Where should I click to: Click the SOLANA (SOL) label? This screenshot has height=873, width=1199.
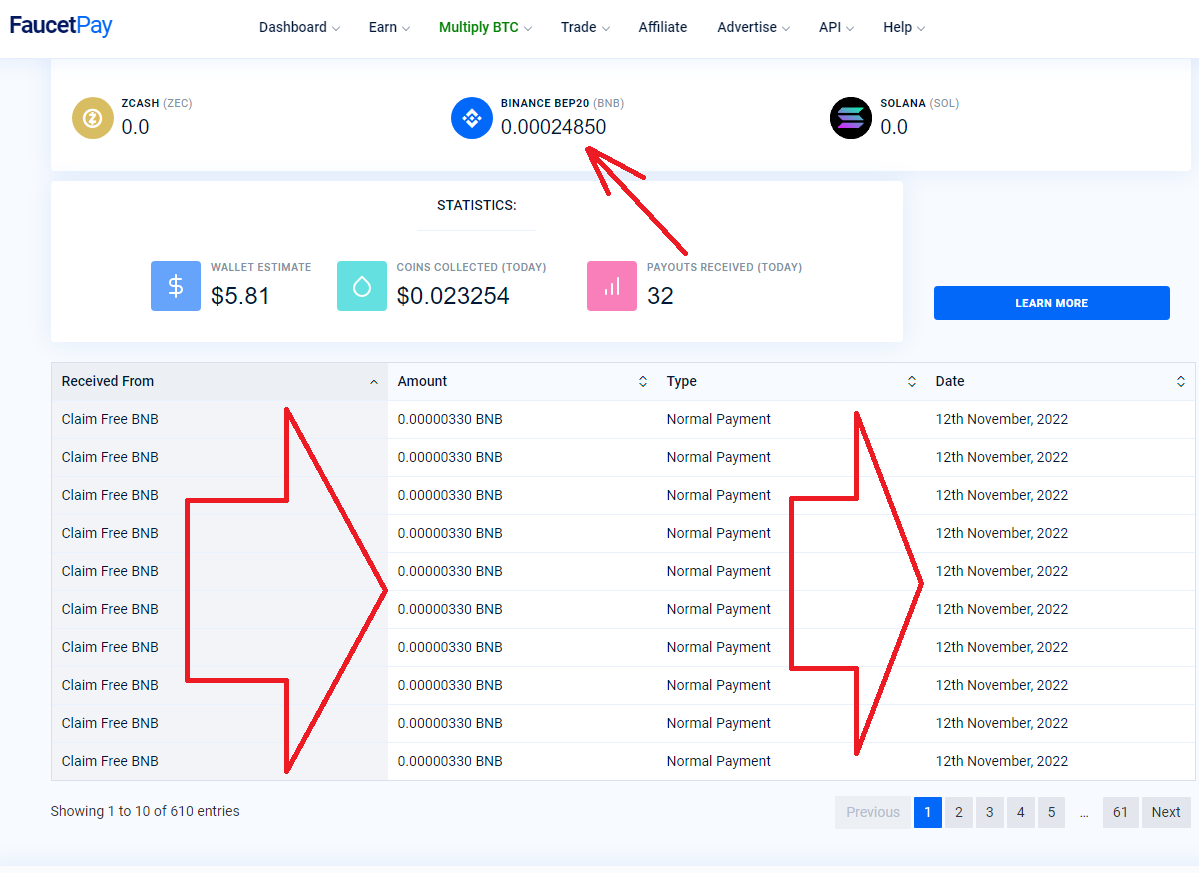(919, 103)
